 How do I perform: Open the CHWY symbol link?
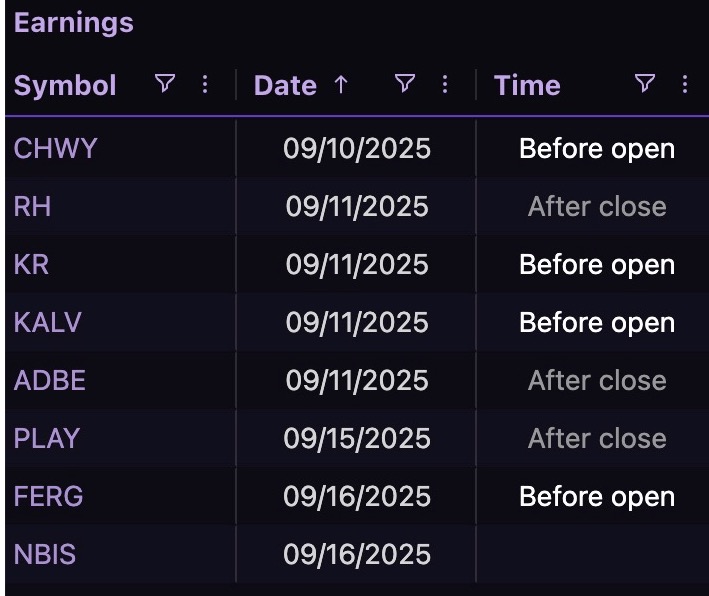click(55, 148)
